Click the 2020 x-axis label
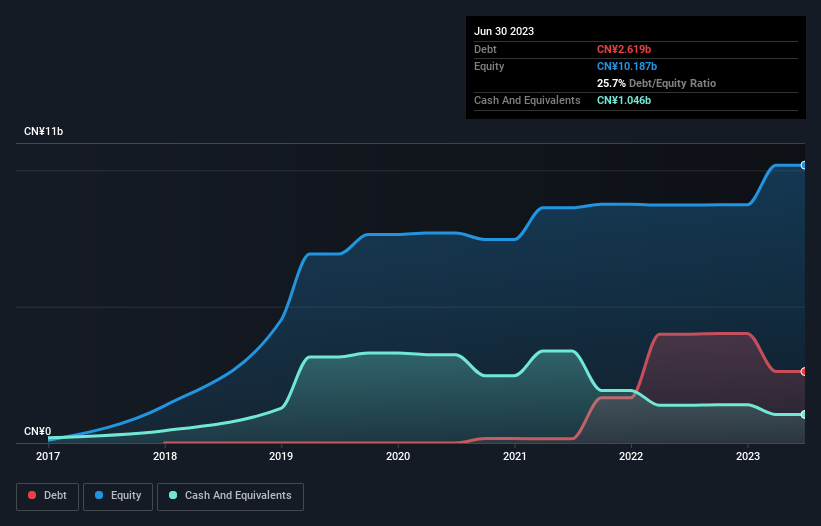The height and width of the screenshot is (526, 821). [x=398, y=456]
